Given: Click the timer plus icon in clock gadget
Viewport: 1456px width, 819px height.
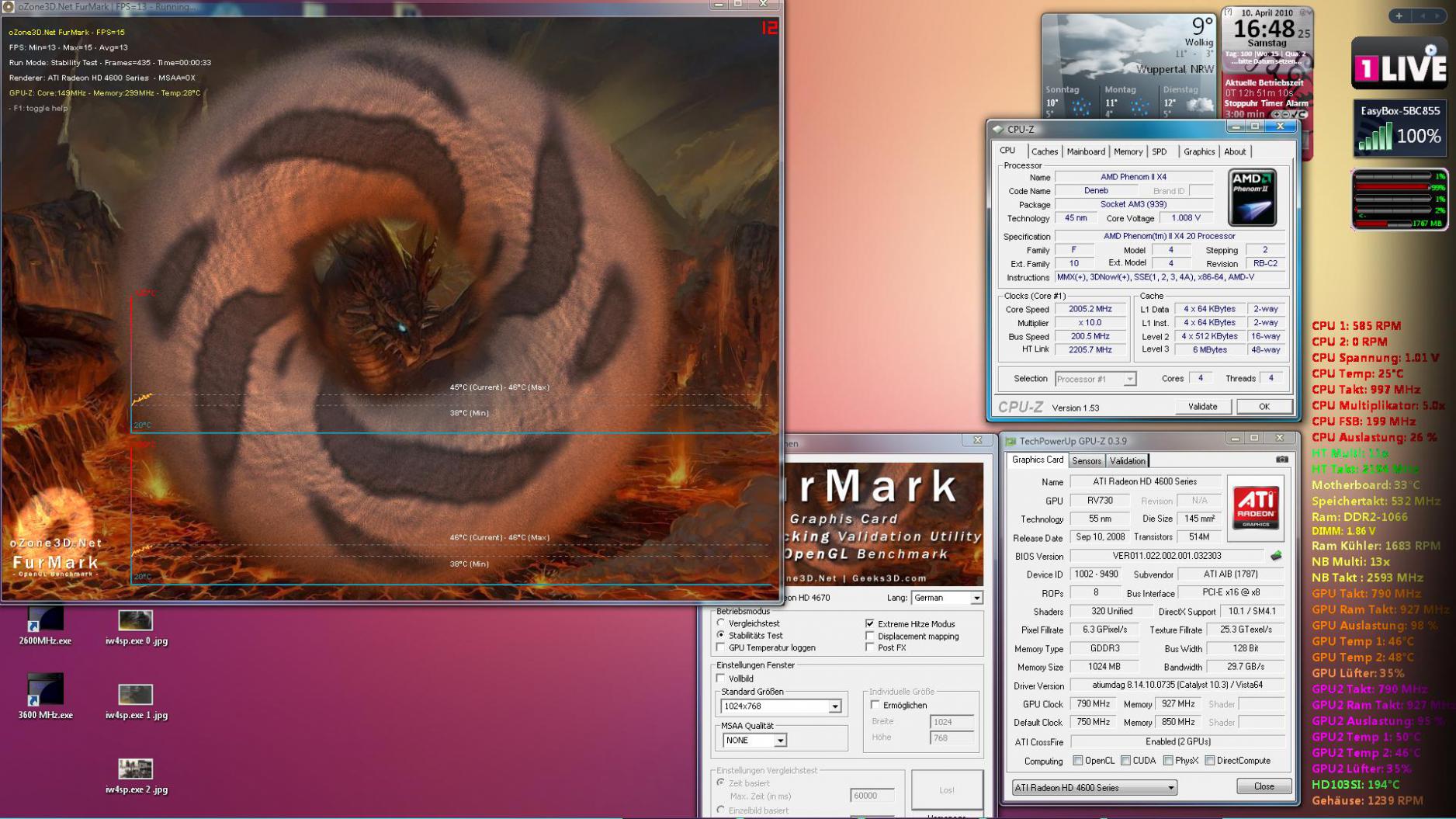Looking at the screenshot, I should point(1275,114).
